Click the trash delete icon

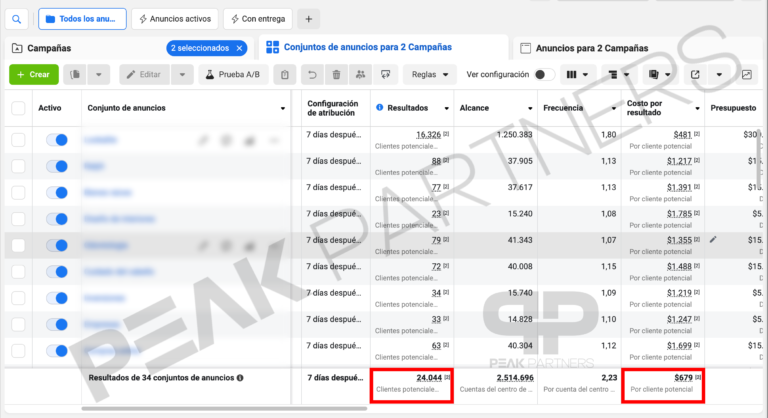coord(336,74)
